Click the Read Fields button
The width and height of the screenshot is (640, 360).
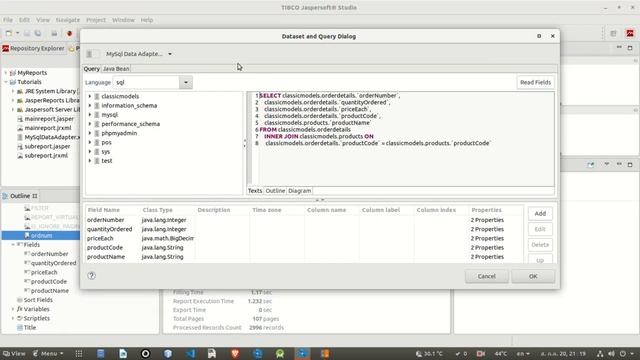[x=535, y=82]
